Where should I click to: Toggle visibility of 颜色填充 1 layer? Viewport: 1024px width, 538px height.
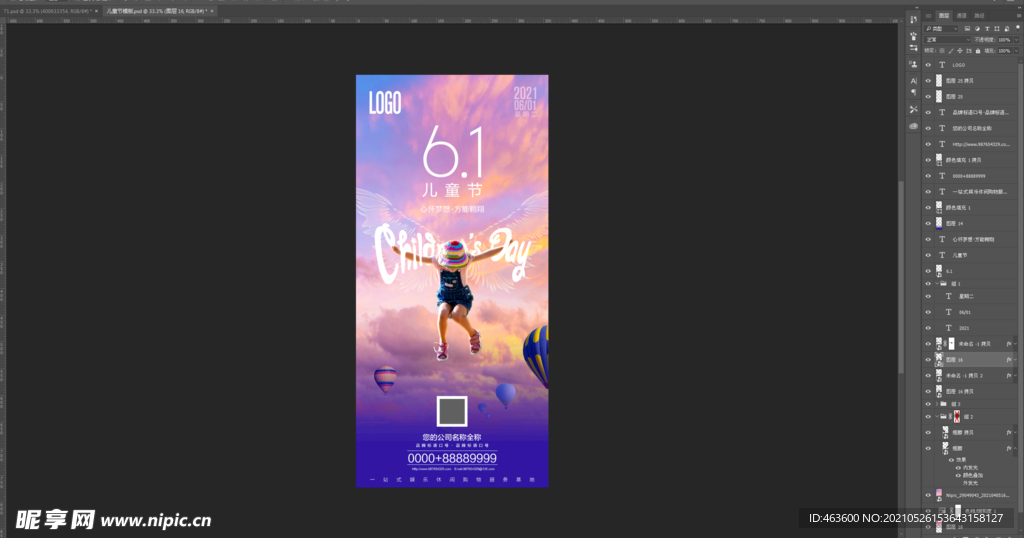point(928,208)
